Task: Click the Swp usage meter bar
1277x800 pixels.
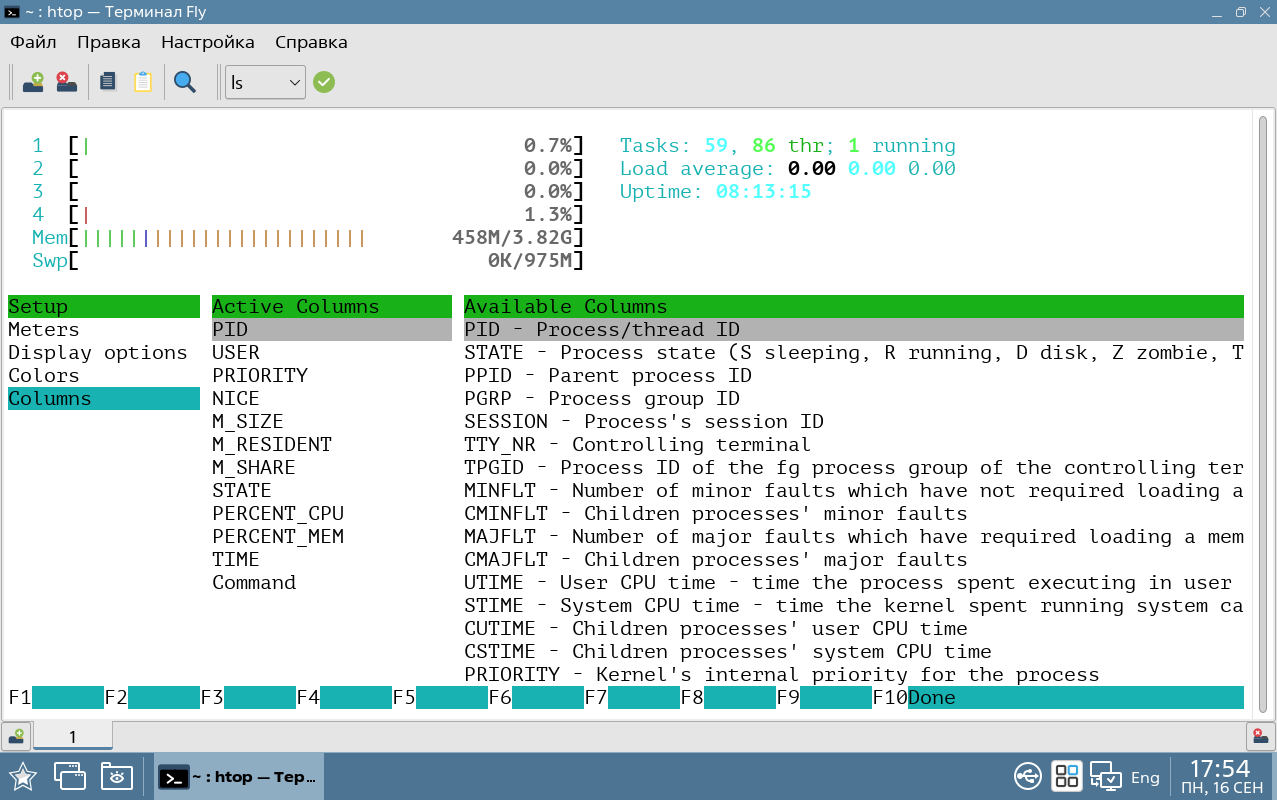Action: click(x=308, y=261)
